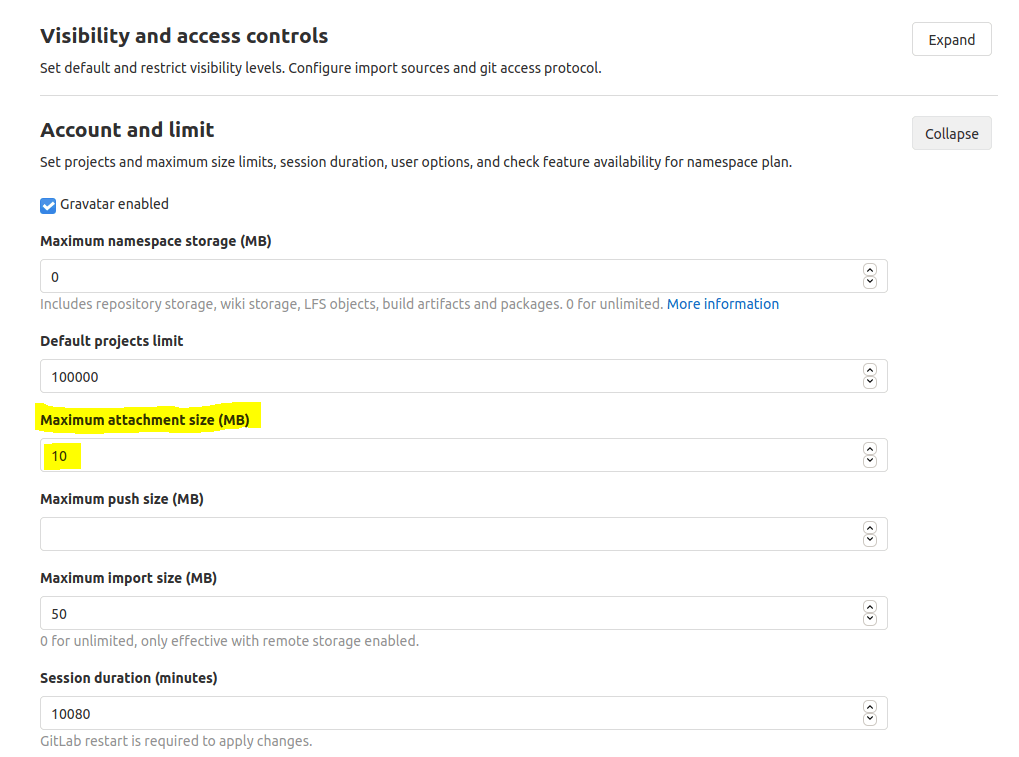Select the Maximum attachment size field
1019x757 pixels.
click(450, 456)
